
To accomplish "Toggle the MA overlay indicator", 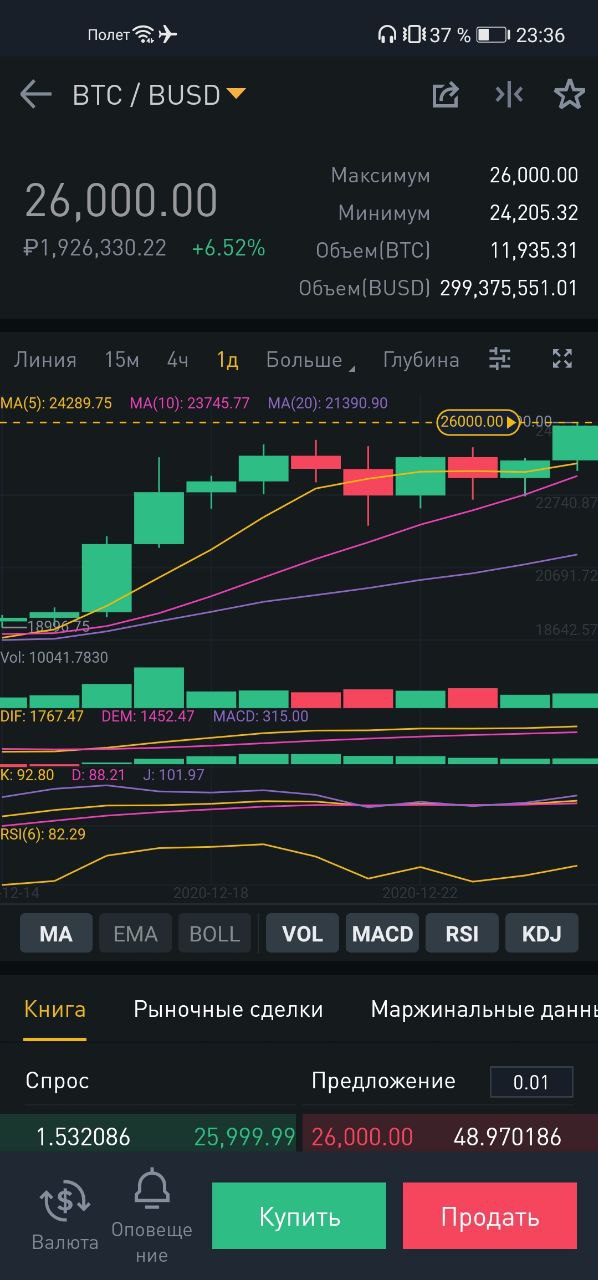I will pyautogui.click(x=56, y=934).
